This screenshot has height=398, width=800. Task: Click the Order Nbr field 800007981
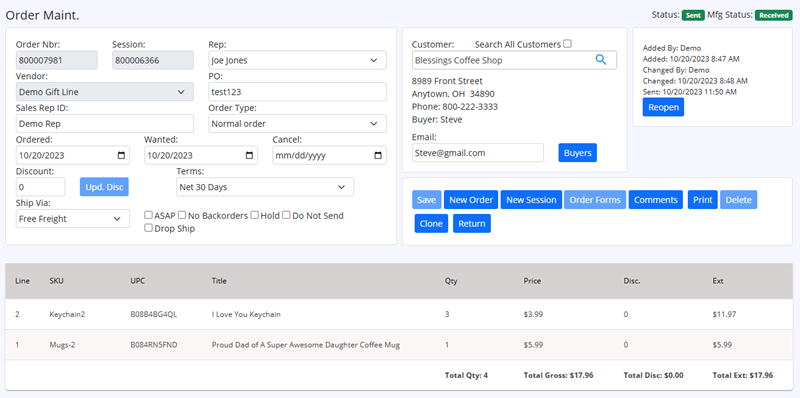(57, 60)
